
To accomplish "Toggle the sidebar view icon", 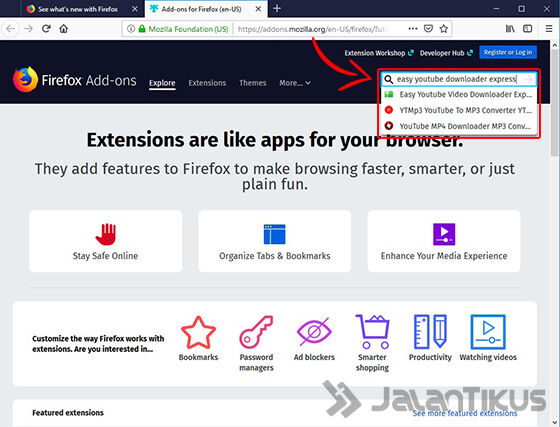I will (528, 29).
